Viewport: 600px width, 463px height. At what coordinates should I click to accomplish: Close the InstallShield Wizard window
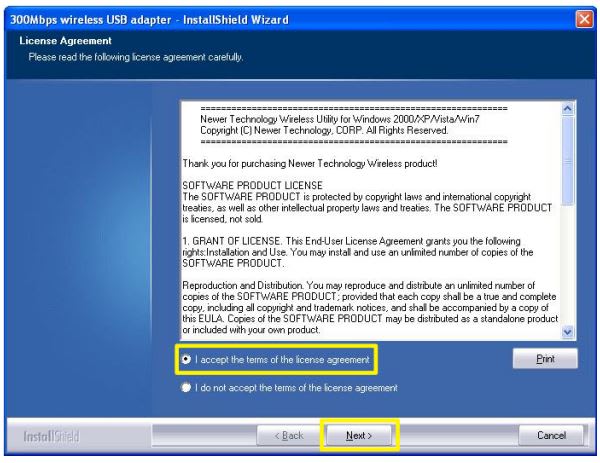pyautogui.click(x=584, y=19)
